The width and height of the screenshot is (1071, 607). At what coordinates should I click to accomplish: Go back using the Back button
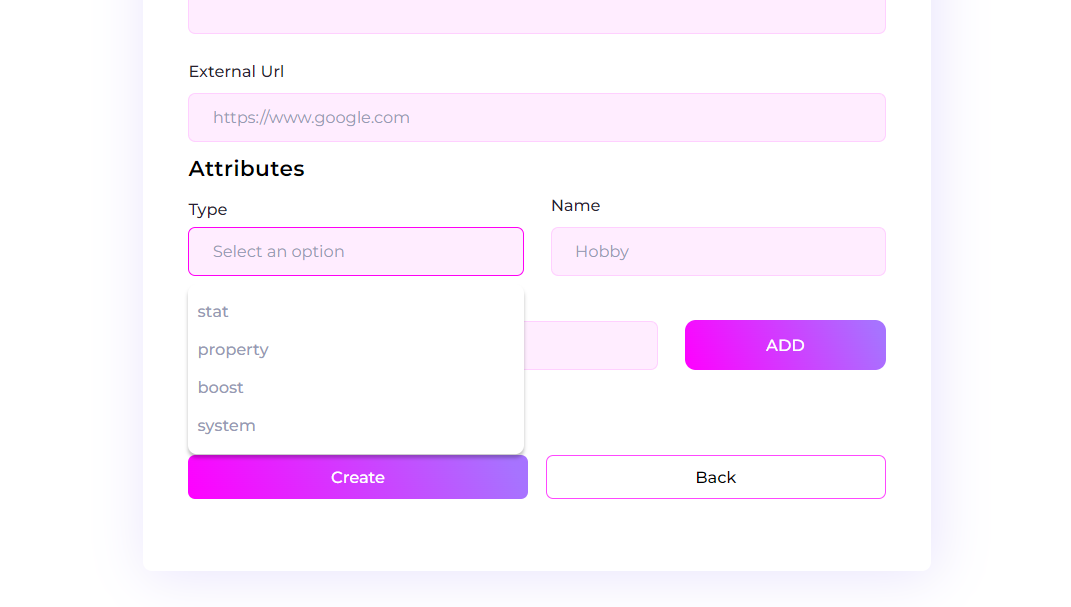click(715, 478)
